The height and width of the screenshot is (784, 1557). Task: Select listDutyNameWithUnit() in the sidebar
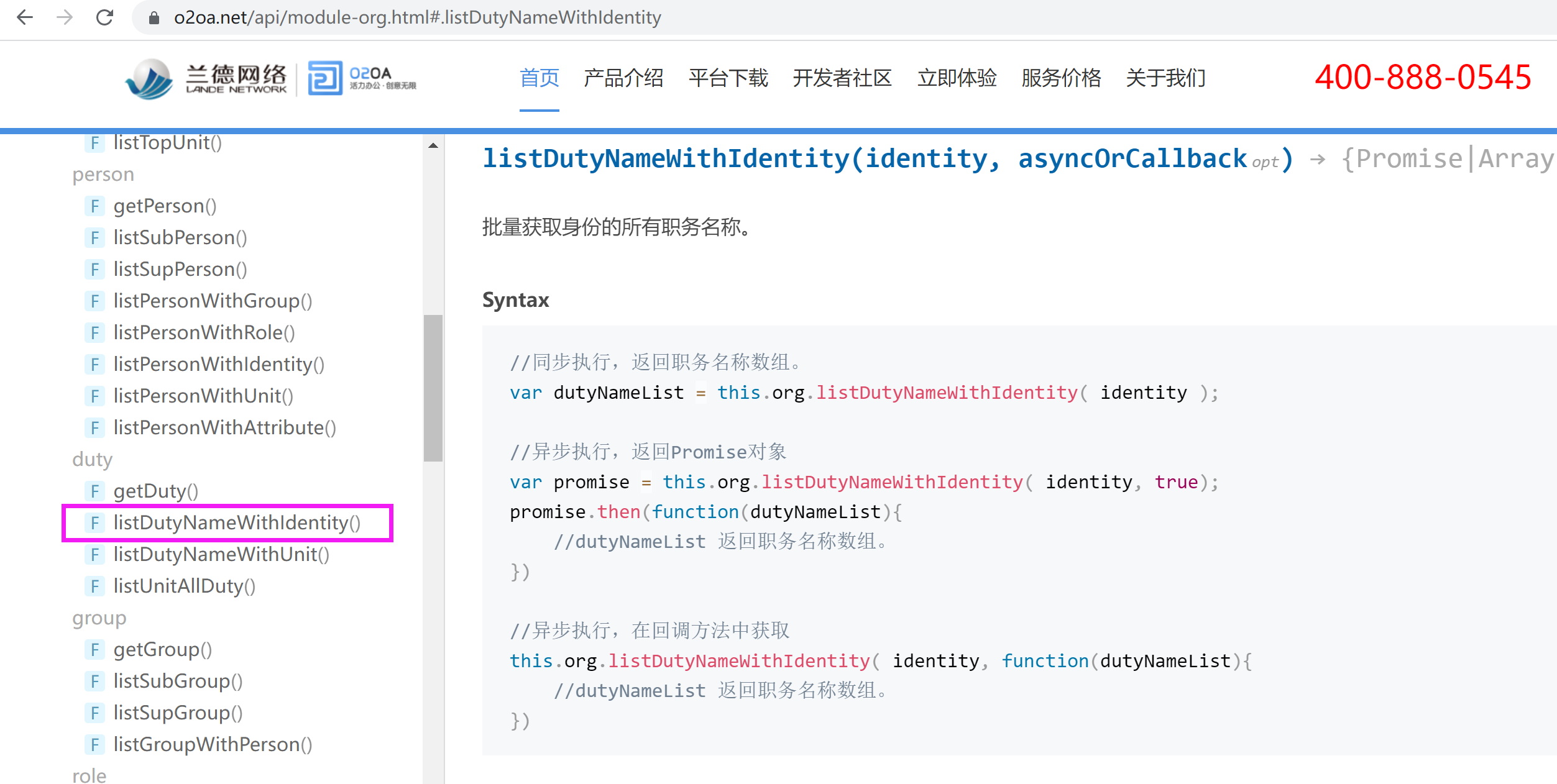coord(221,554)
